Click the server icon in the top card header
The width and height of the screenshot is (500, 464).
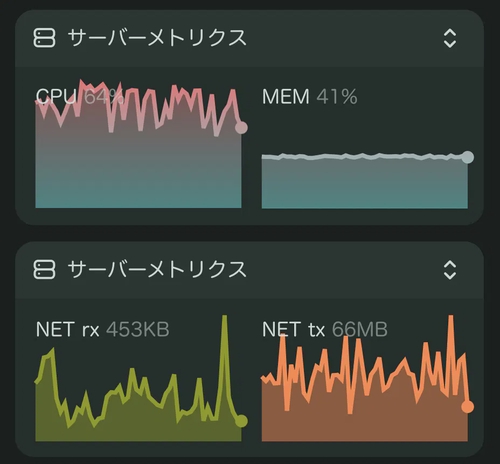(44, 38)
